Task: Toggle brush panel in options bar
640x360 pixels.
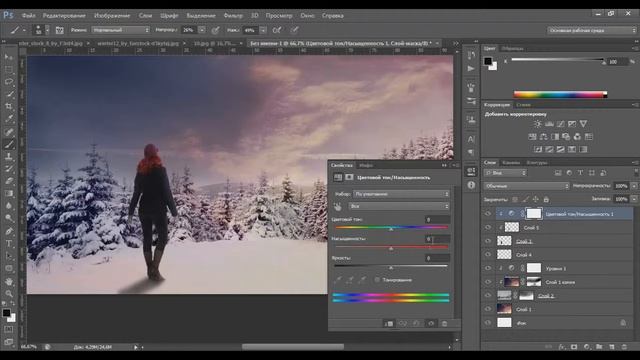Action: (x=60, y=30)
